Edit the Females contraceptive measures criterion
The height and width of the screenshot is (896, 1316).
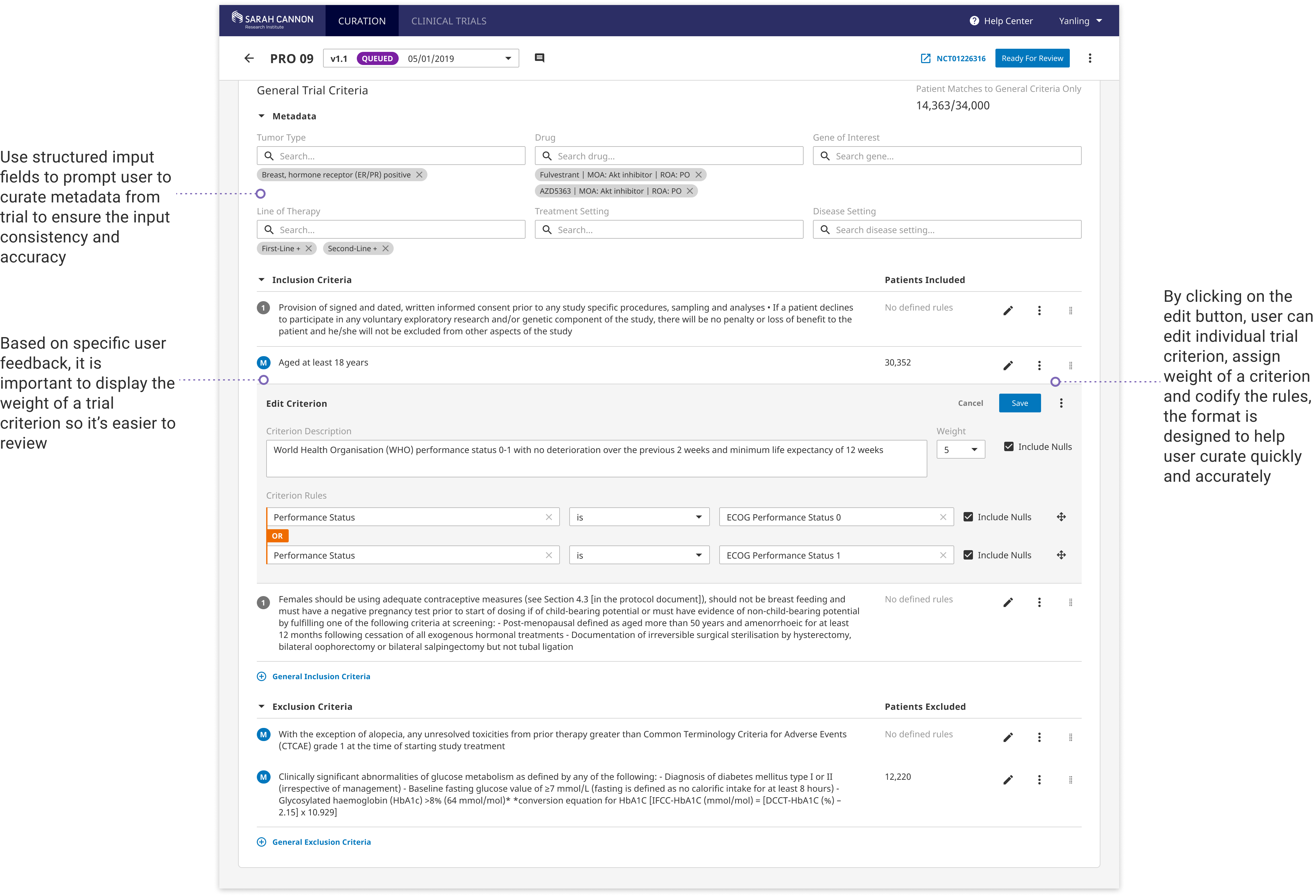coord(1008,602)
